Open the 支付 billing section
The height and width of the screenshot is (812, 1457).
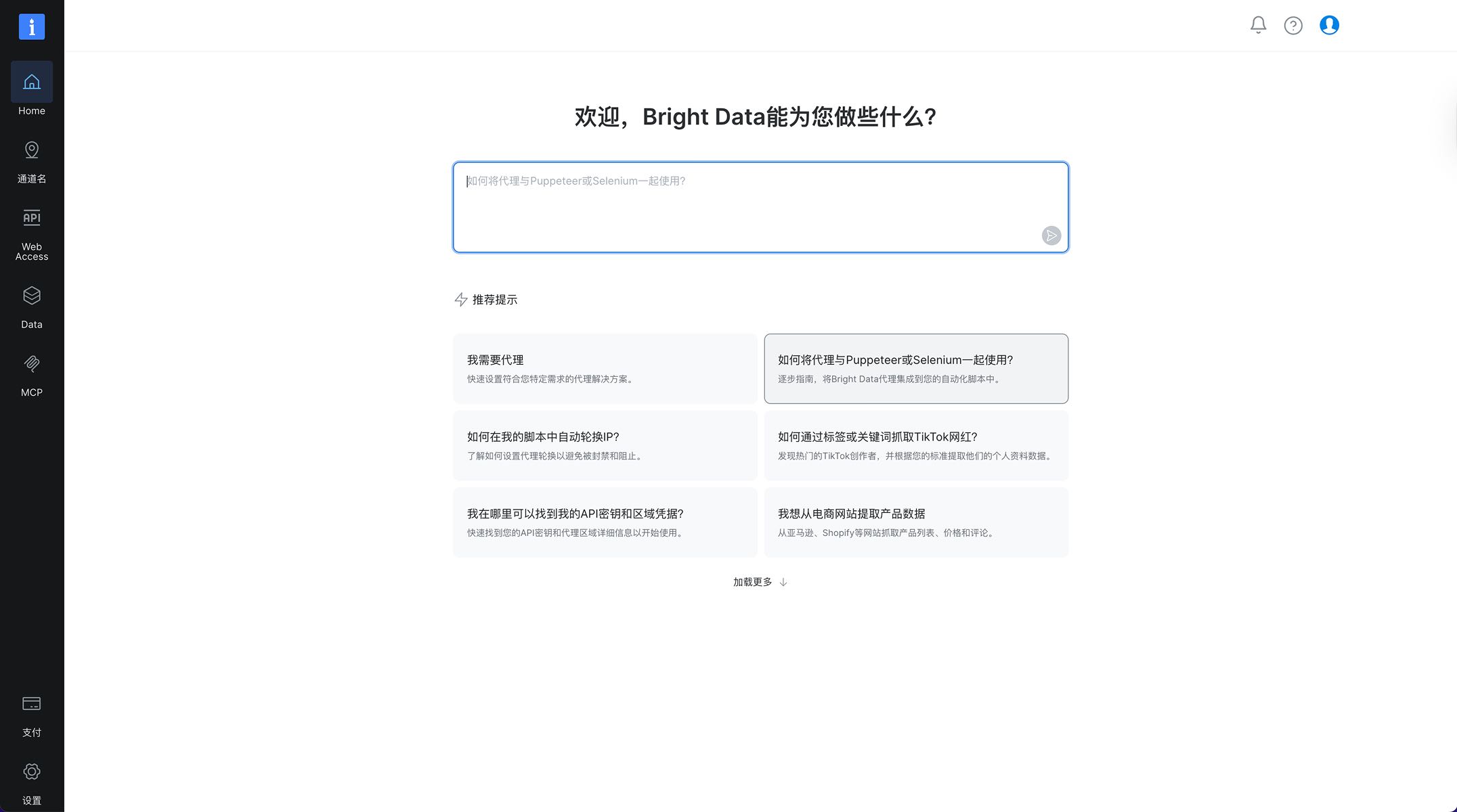coord(32,716)
